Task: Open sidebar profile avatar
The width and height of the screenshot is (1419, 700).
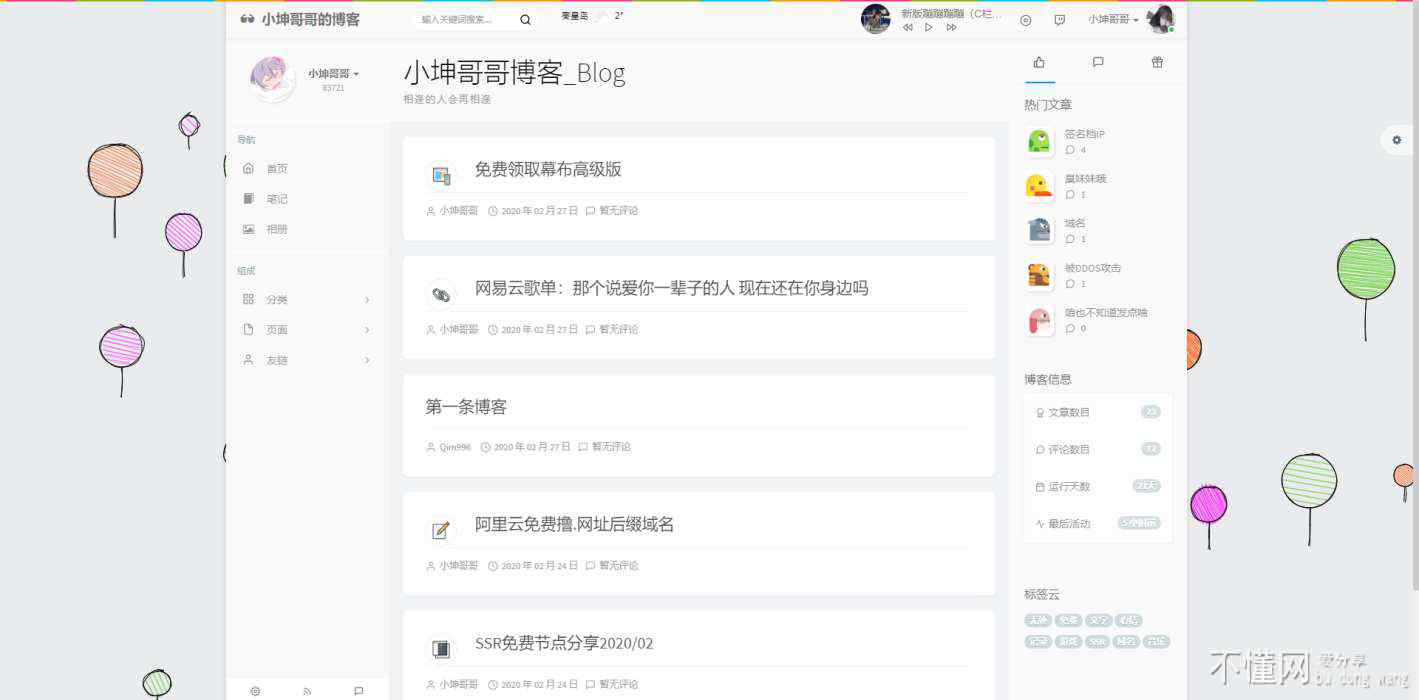Action: (x=272, y=79)
